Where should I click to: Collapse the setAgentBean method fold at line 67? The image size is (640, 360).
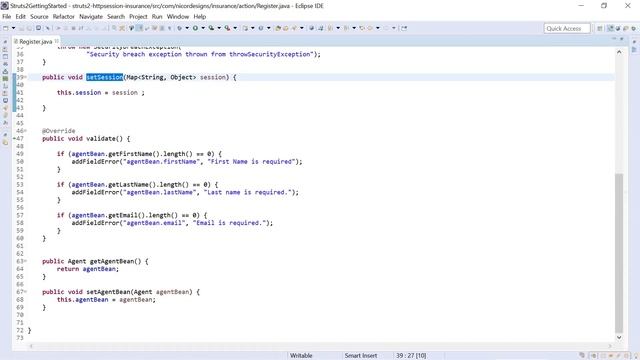click(25, 292)
